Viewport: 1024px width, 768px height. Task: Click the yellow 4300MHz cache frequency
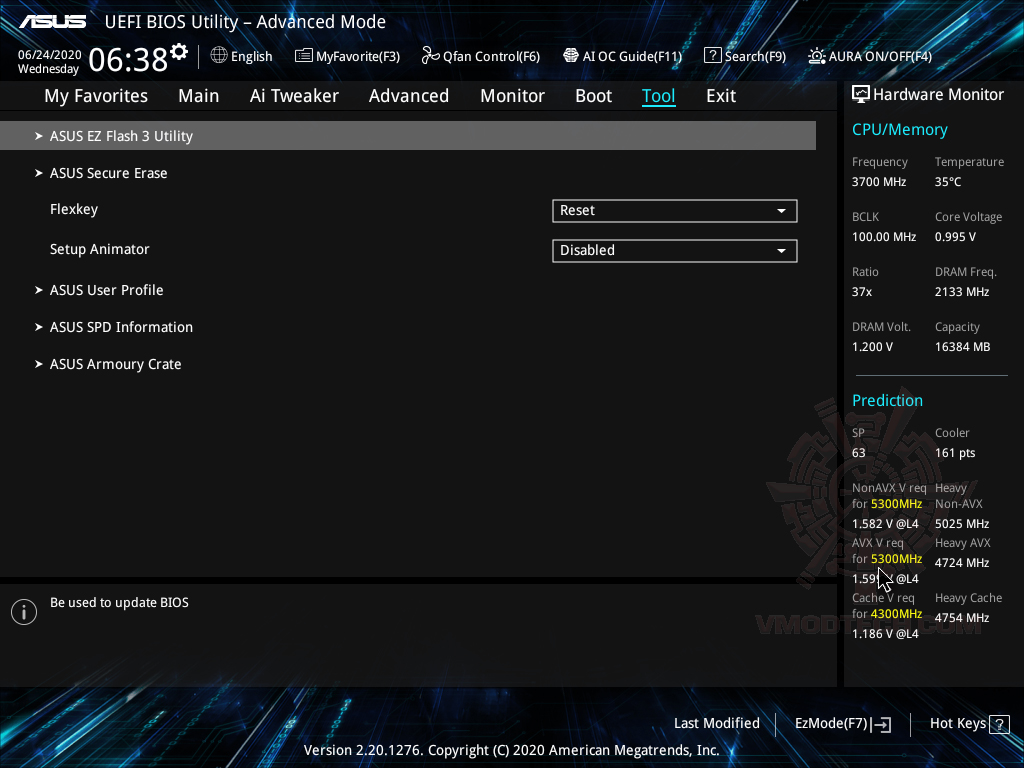tap(896, 614)
